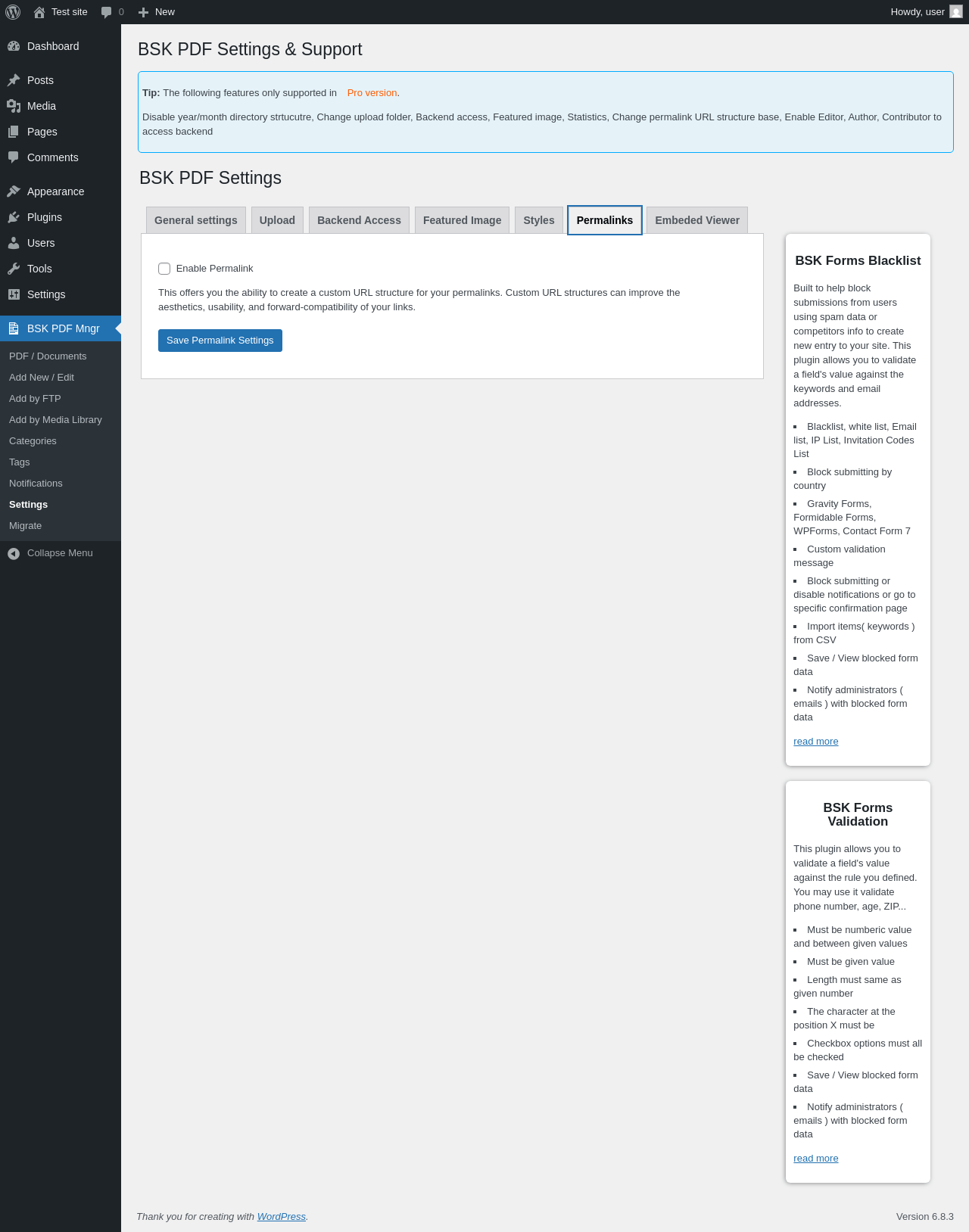Open the Tags submenu item
The height and width of the screenshot is (1232, 969).
coord(20,462)
